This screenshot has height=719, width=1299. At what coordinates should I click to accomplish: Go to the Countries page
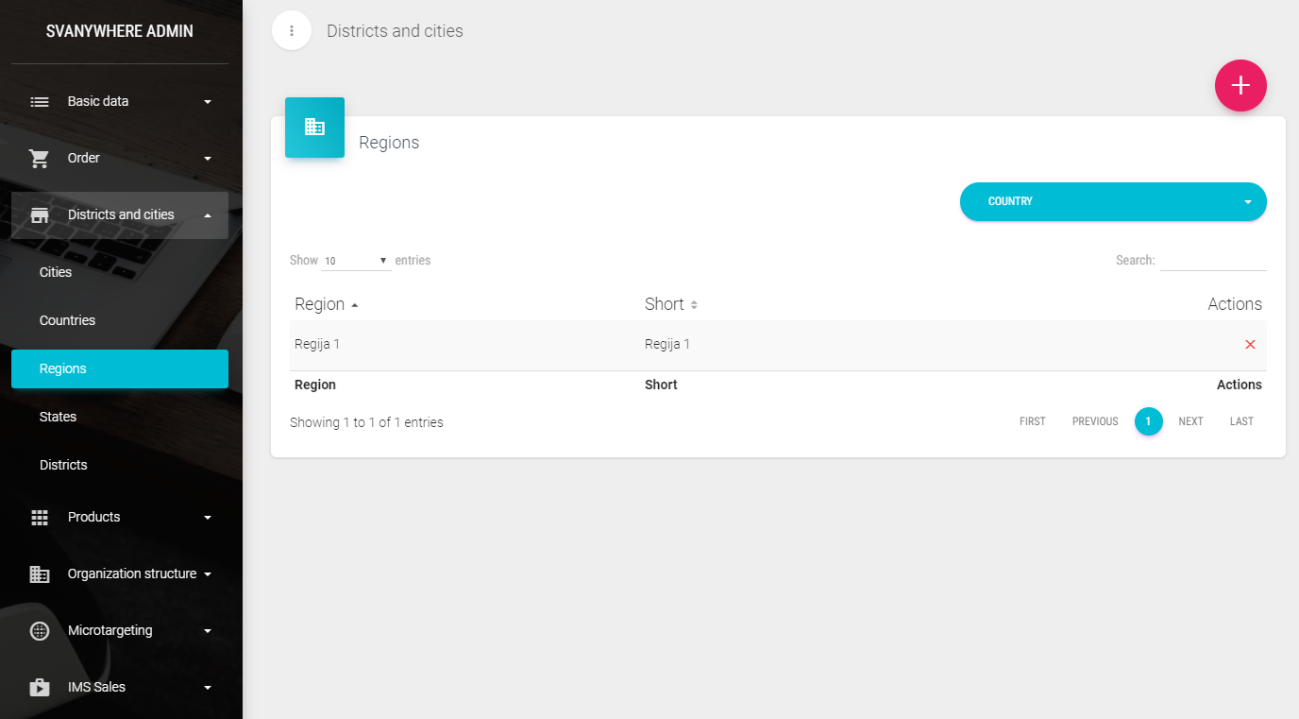pyautogui.click(x=67, y=321)
